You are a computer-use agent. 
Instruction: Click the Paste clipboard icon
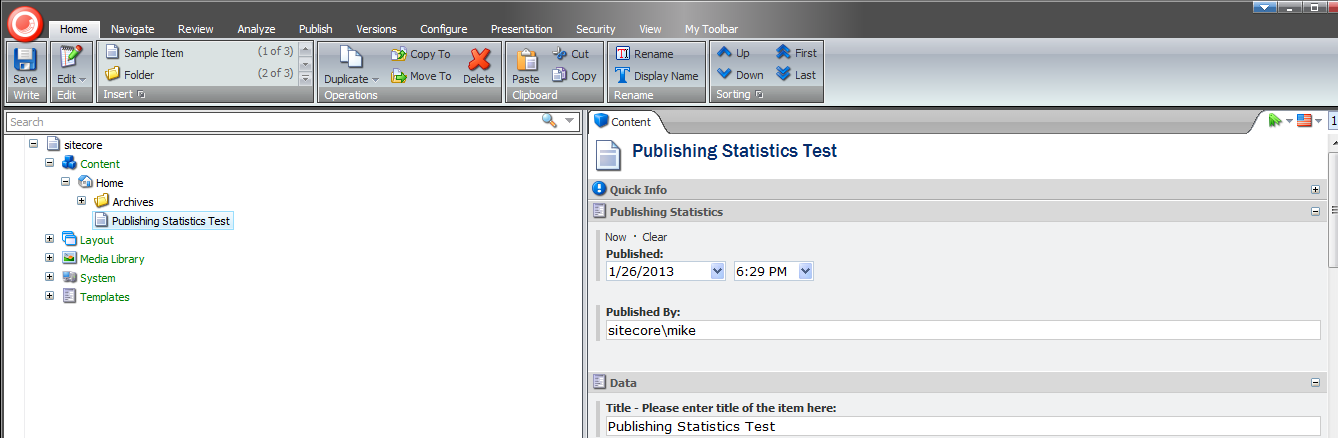point(525,60)
